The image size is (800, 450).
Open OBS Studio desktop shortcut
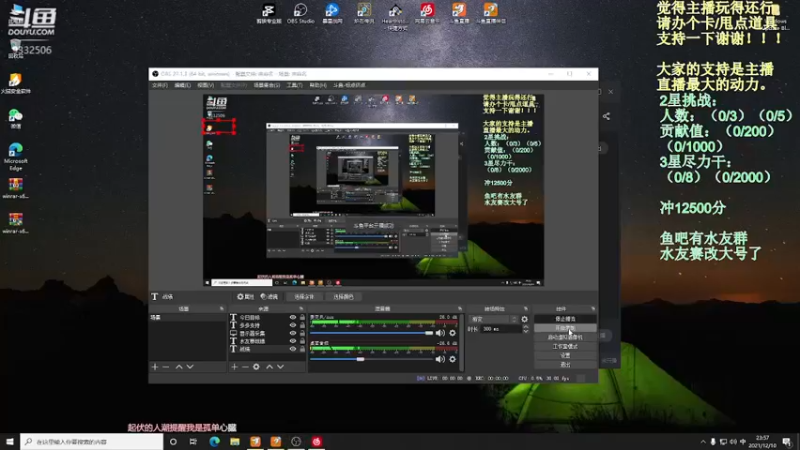301,14
